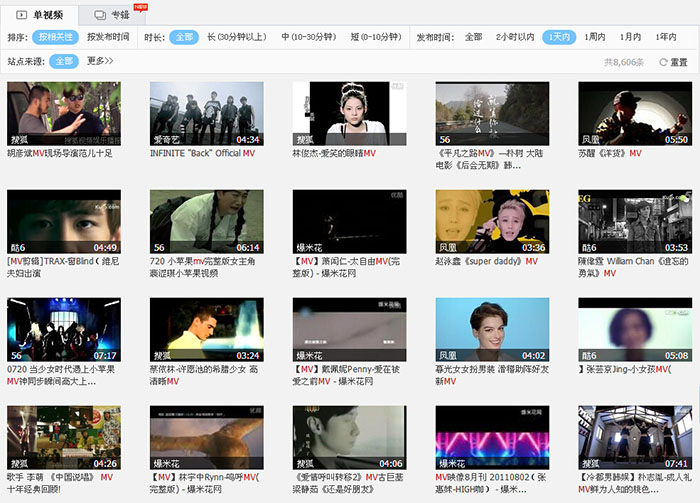Sort results by 按发布时间
This screenshot has height=503, width=700.
coord(108,37)
